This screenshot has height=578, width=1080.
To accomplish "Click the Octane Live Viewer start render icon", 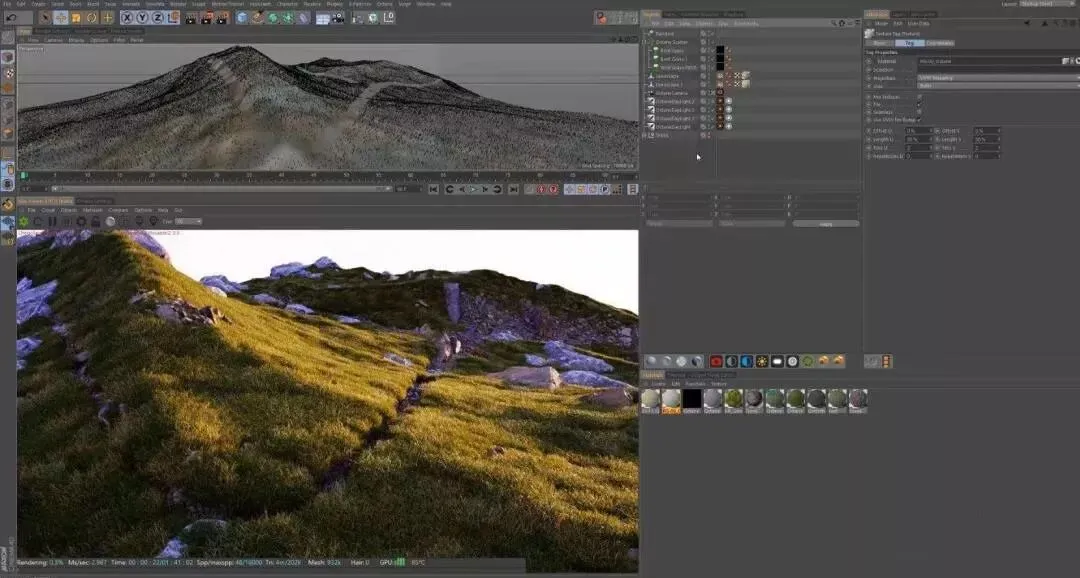I will tap(24, 221).
